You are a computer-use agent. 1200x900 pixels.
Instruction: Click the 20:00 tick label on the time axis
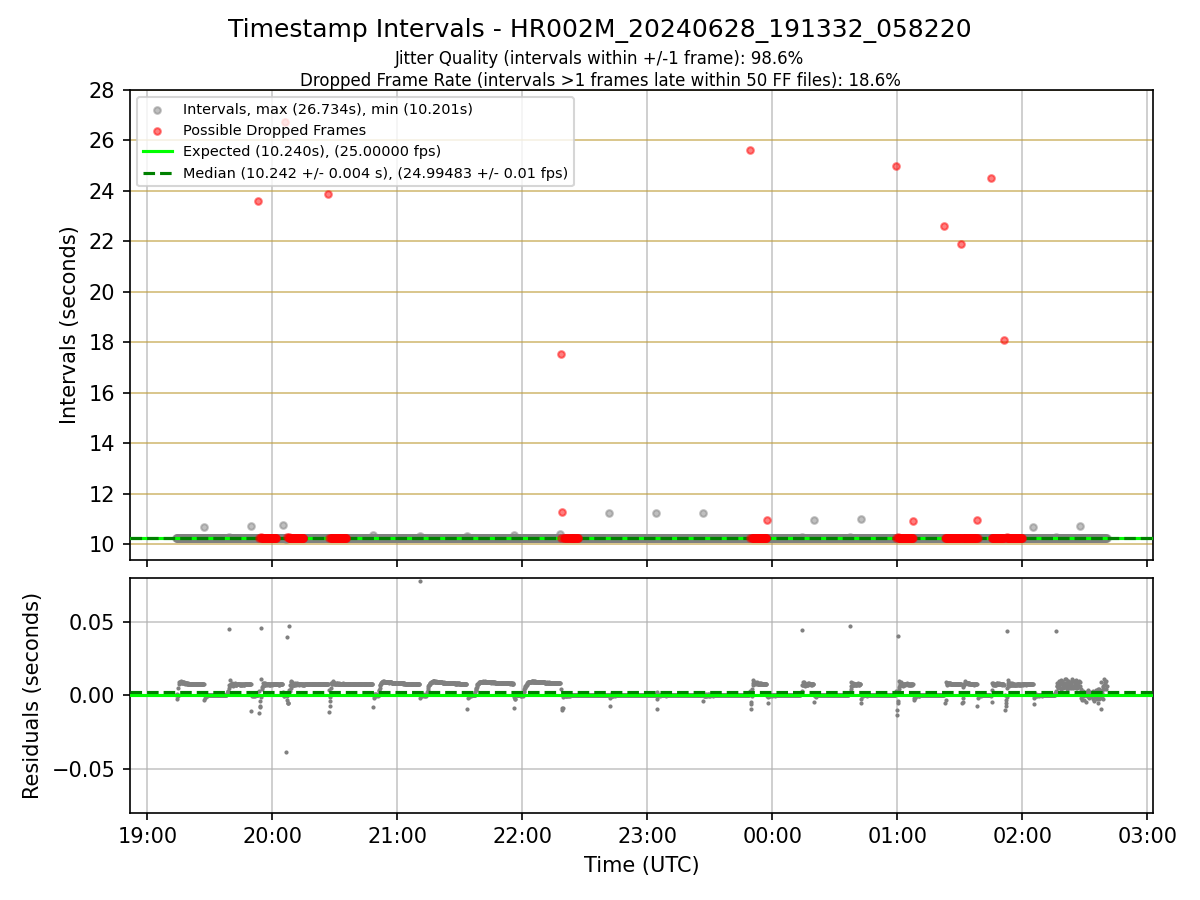[x=272, y=834]
